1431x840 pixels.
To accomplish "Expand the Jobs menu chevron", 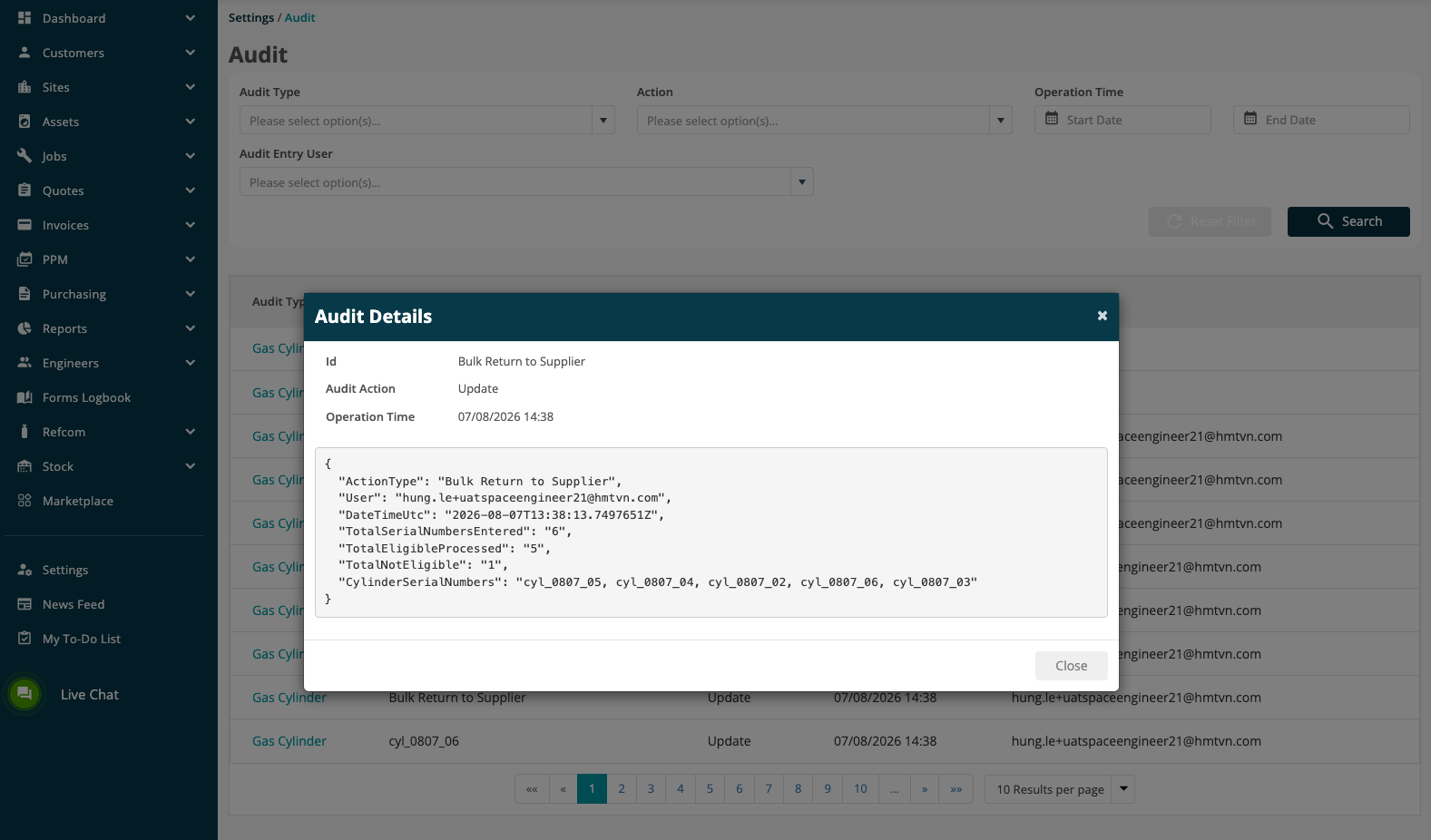I will tap(191, 156).
